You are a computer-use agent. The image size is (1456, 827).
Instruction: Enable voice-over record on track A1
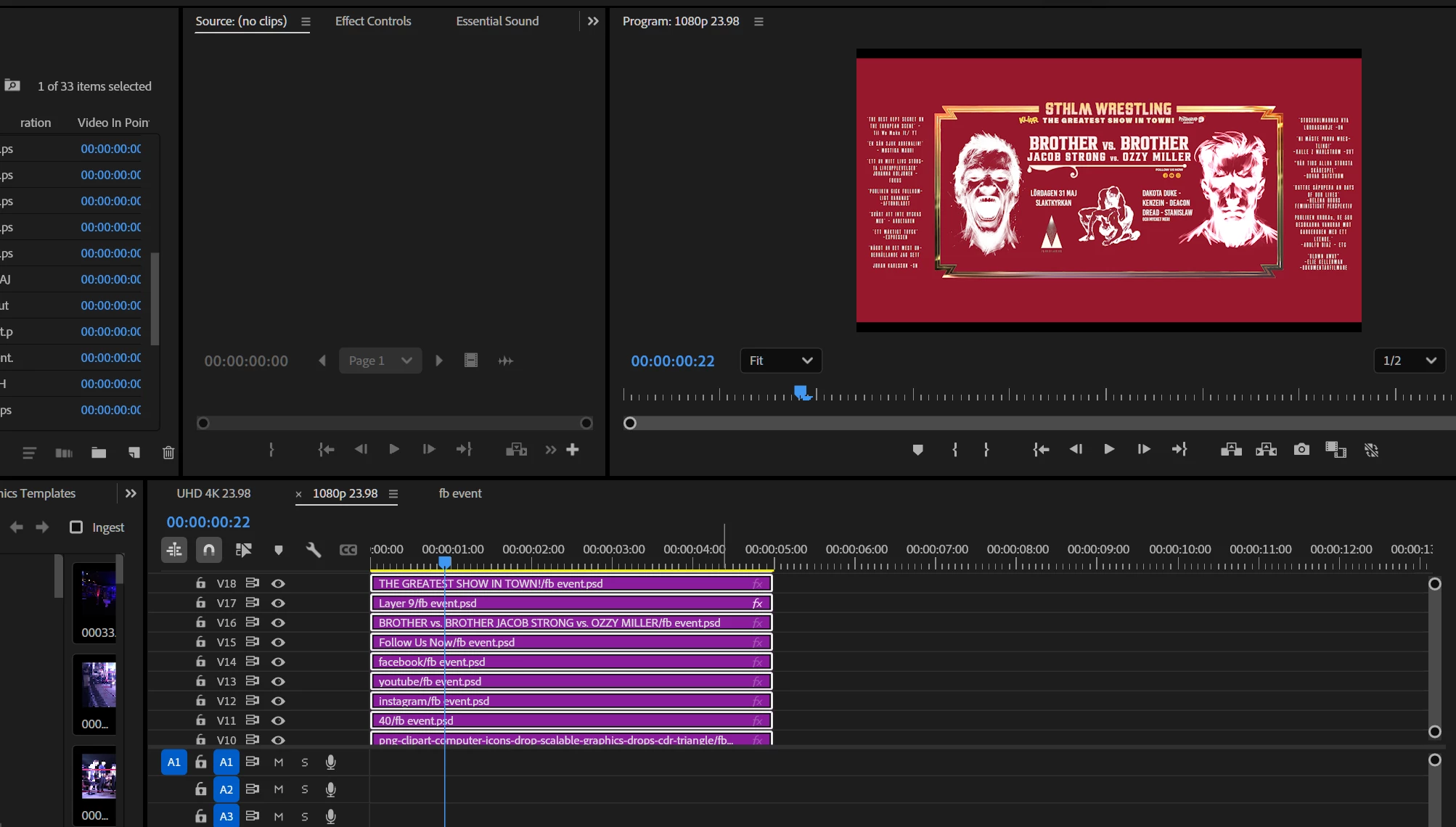[331, 762]
